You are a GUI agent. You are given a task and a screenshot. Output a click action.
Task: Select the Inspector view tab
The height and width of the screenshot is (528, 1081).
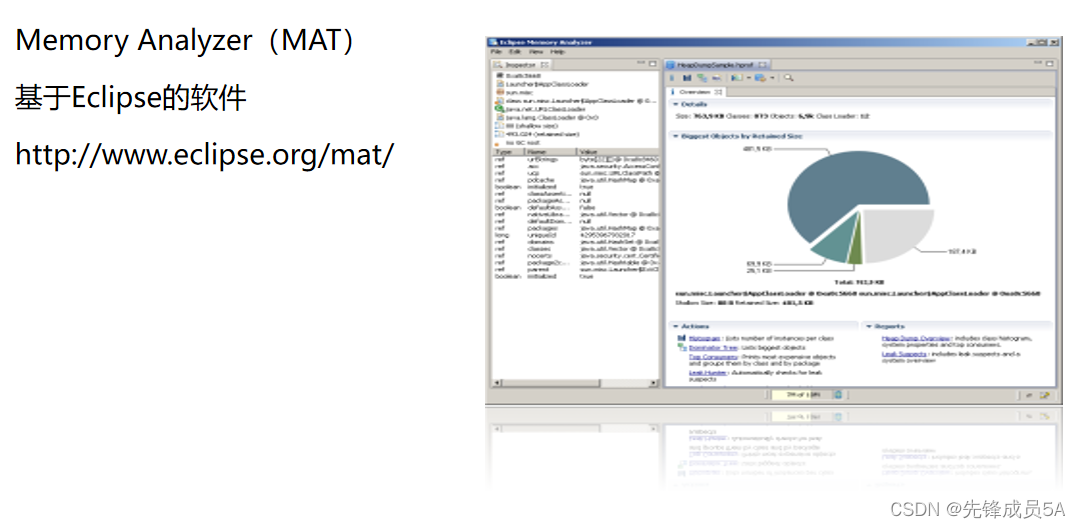point(523,64)
